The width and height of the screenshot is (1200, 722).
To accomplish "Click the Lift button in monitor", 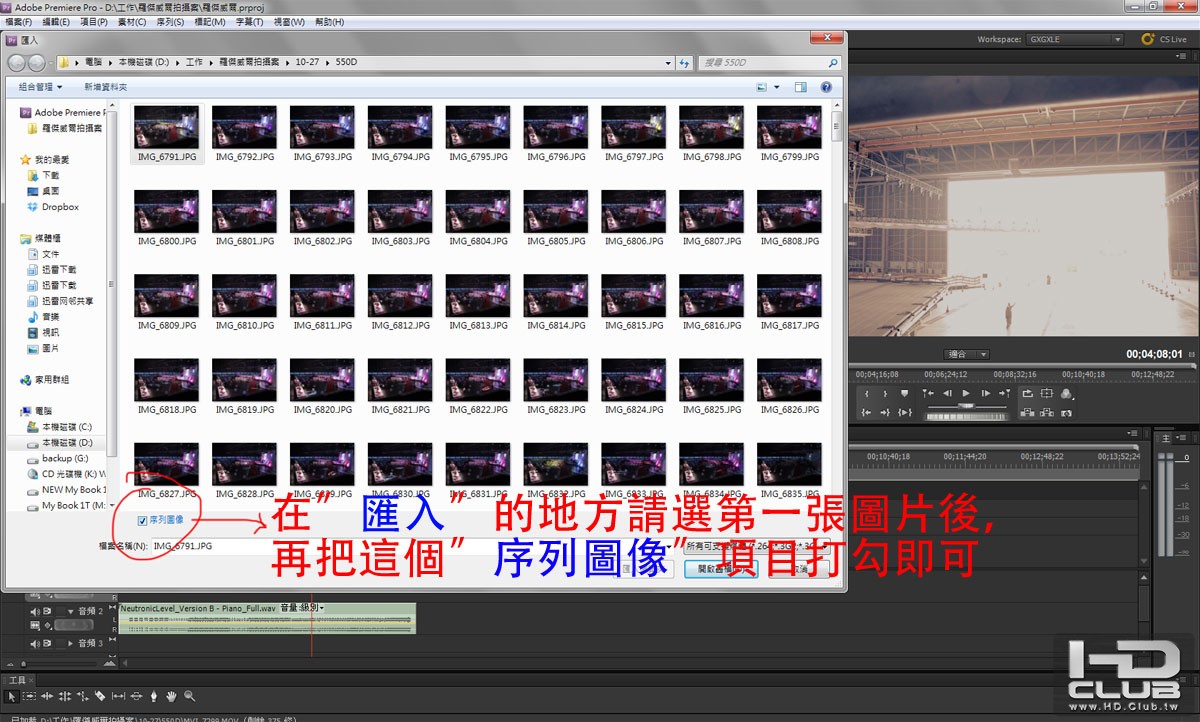I will pyautogui.click(x=1027, y=412).
